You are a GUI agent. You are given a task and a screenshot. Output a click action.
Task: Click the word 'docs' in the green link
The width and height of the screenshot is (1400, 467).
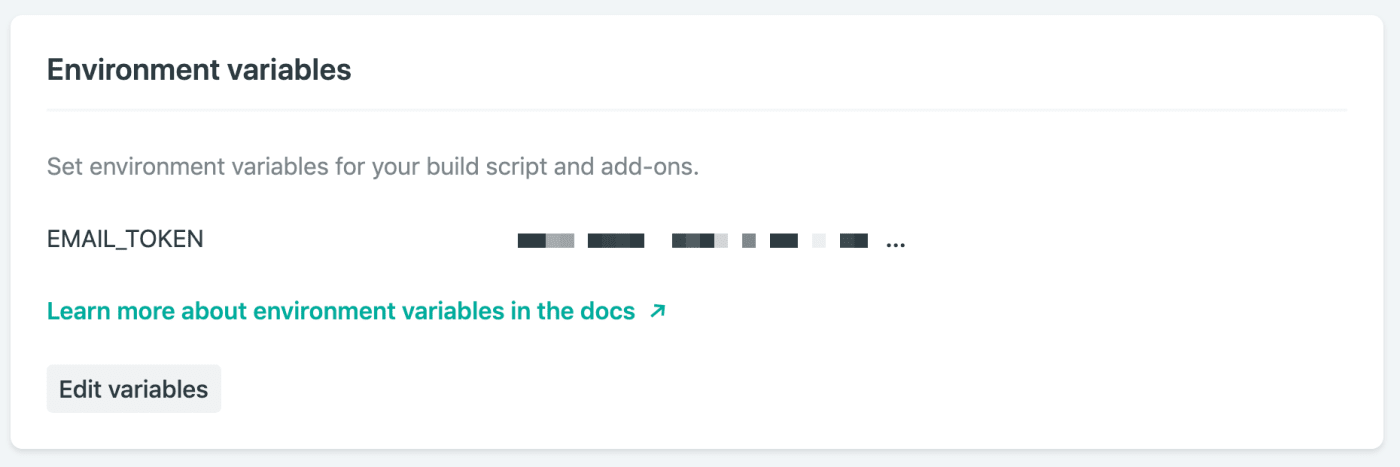click(x=606, y=311)
